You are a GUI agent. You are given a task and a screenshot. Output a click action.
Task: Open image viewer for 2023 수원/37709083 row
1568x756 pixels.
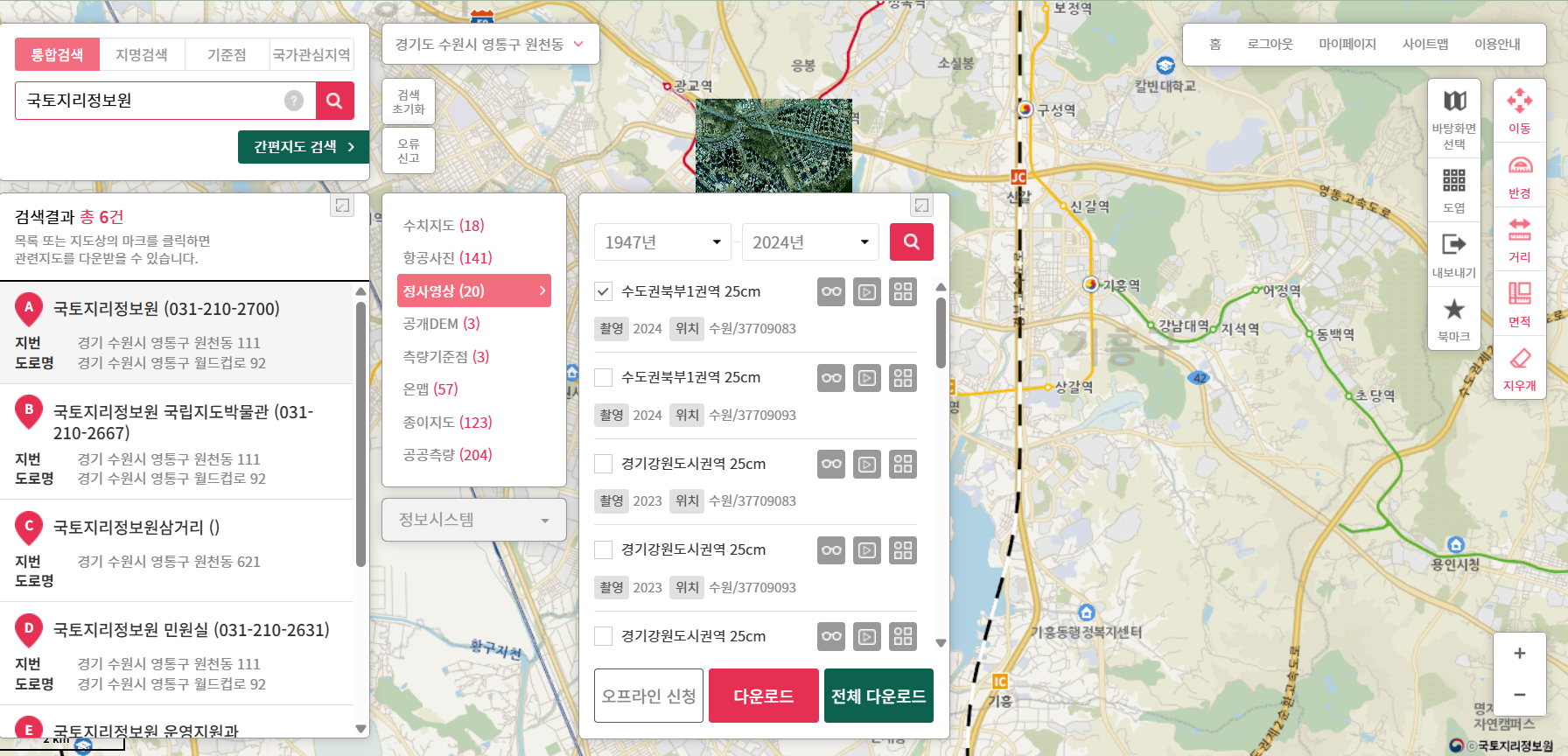(867, 465)
